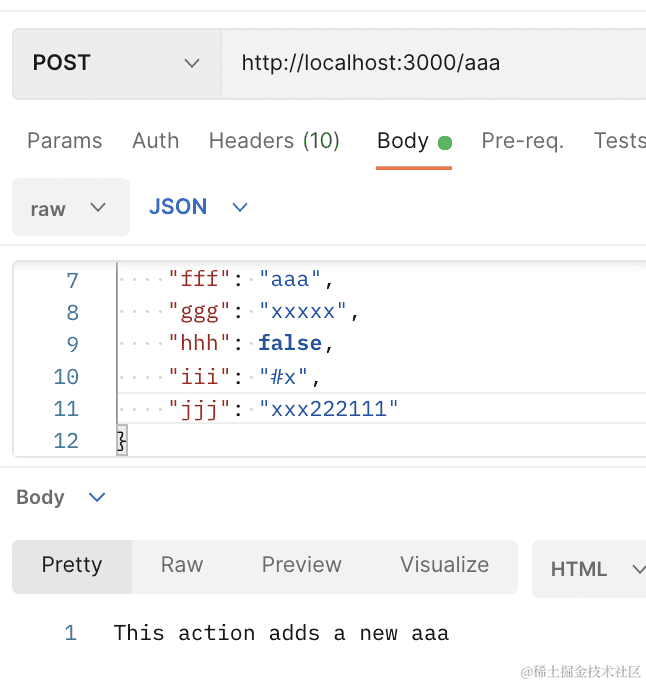Image resolution: width=646 pixels, height=684 pixels.
Task: Open the POST method dropdown
Action: [x=115, y=64]
